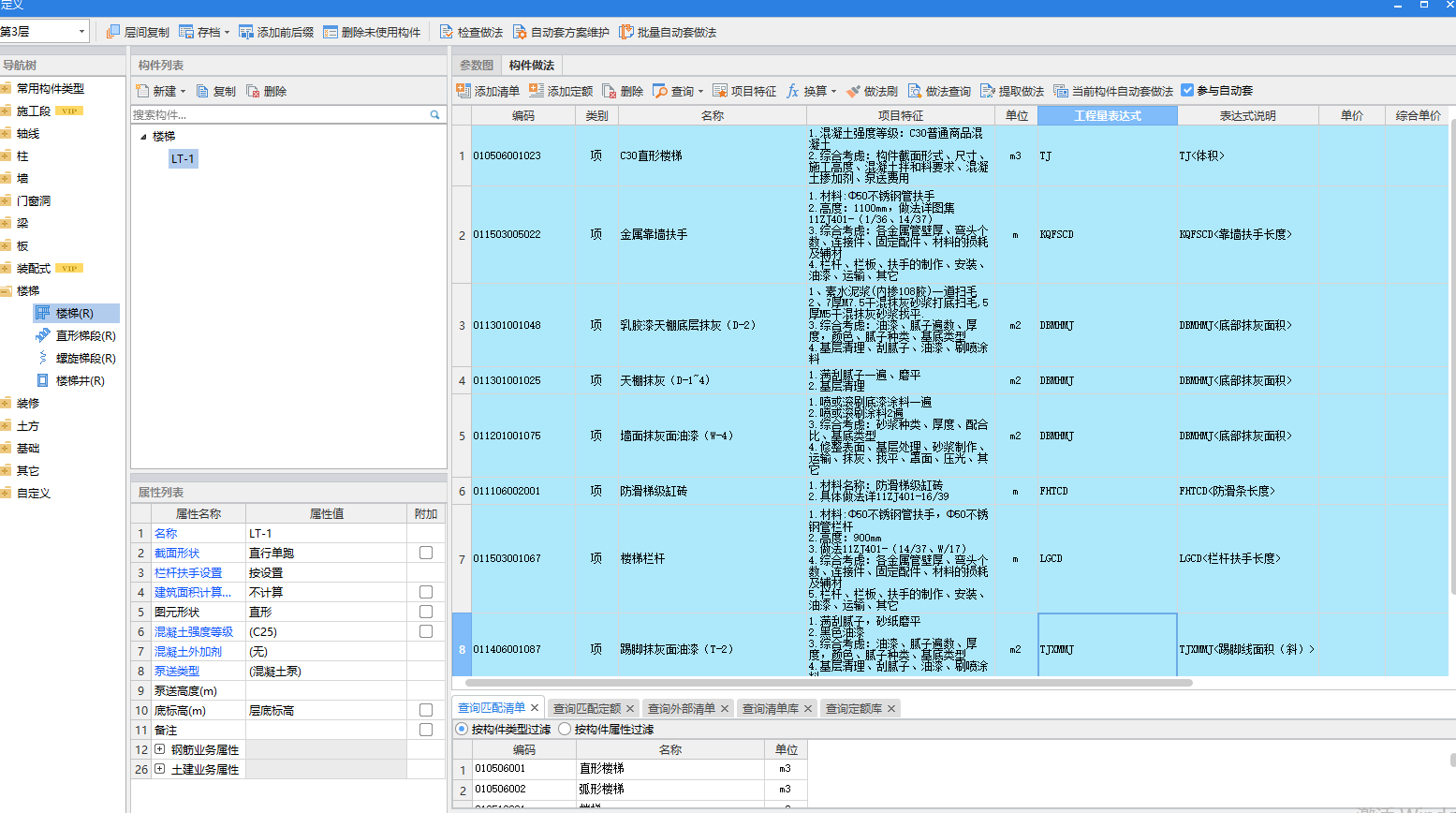
Task: Select LT-1 component
Action: (x=183, y=158)
